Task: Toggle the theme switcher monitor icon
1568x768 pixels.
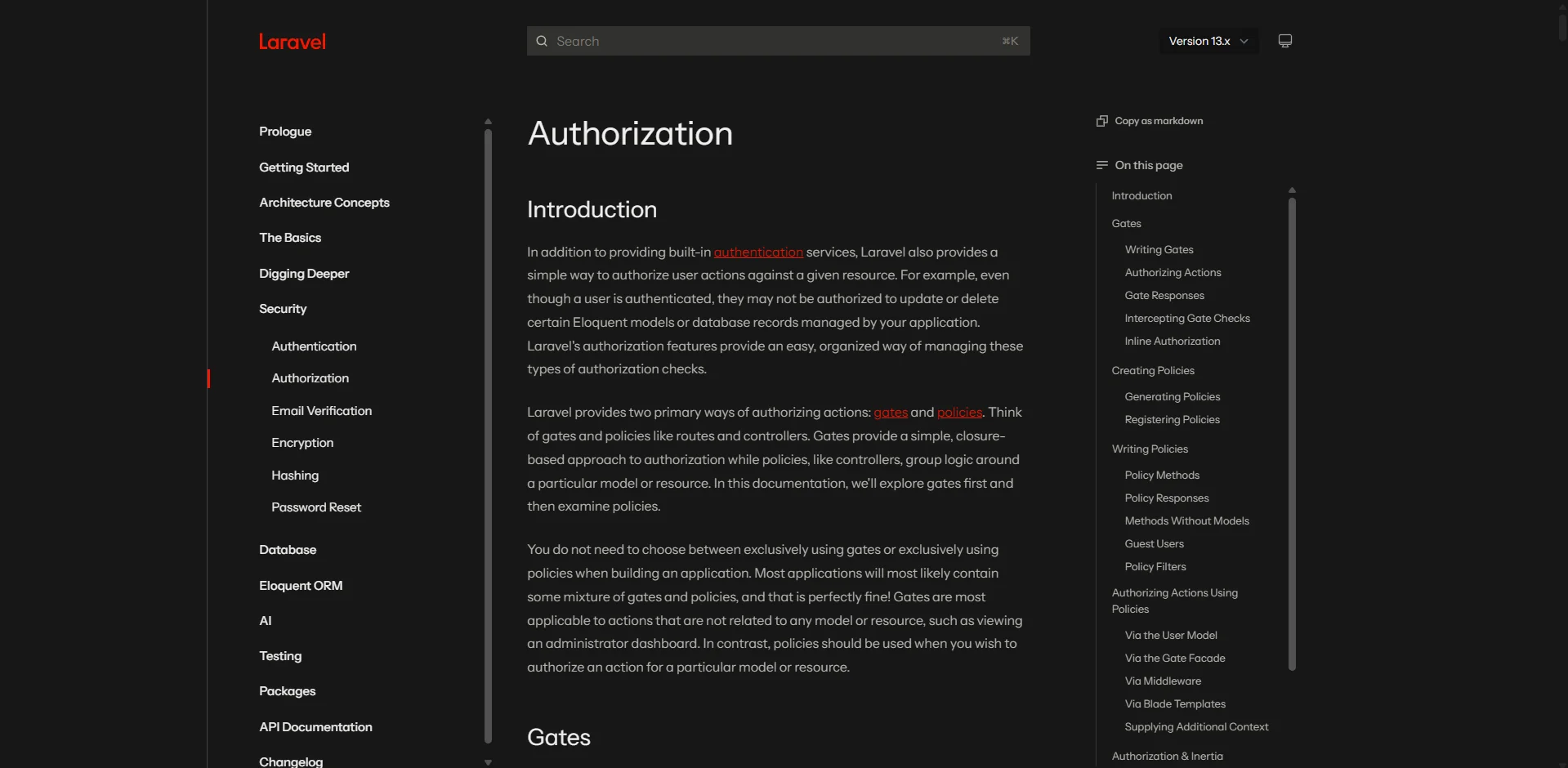Action: (1285, 41)
